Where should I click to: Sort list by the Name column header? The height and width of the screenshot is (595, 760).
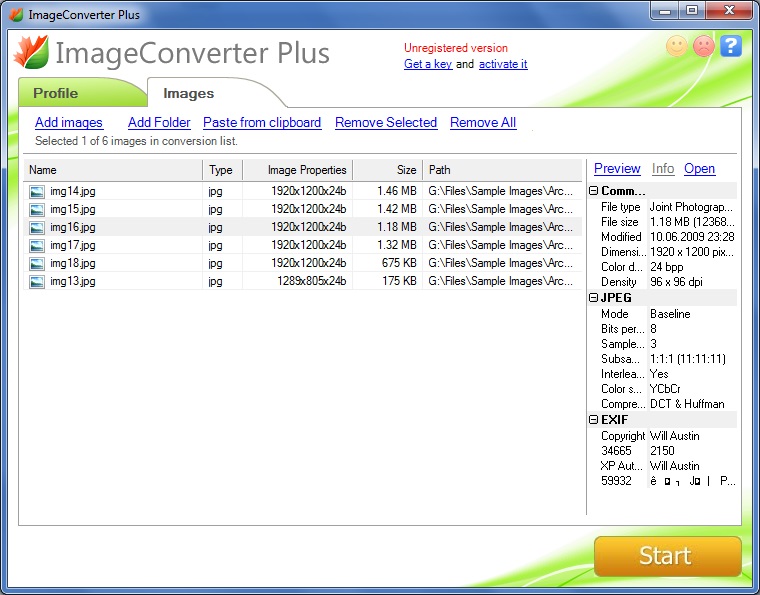113,170
